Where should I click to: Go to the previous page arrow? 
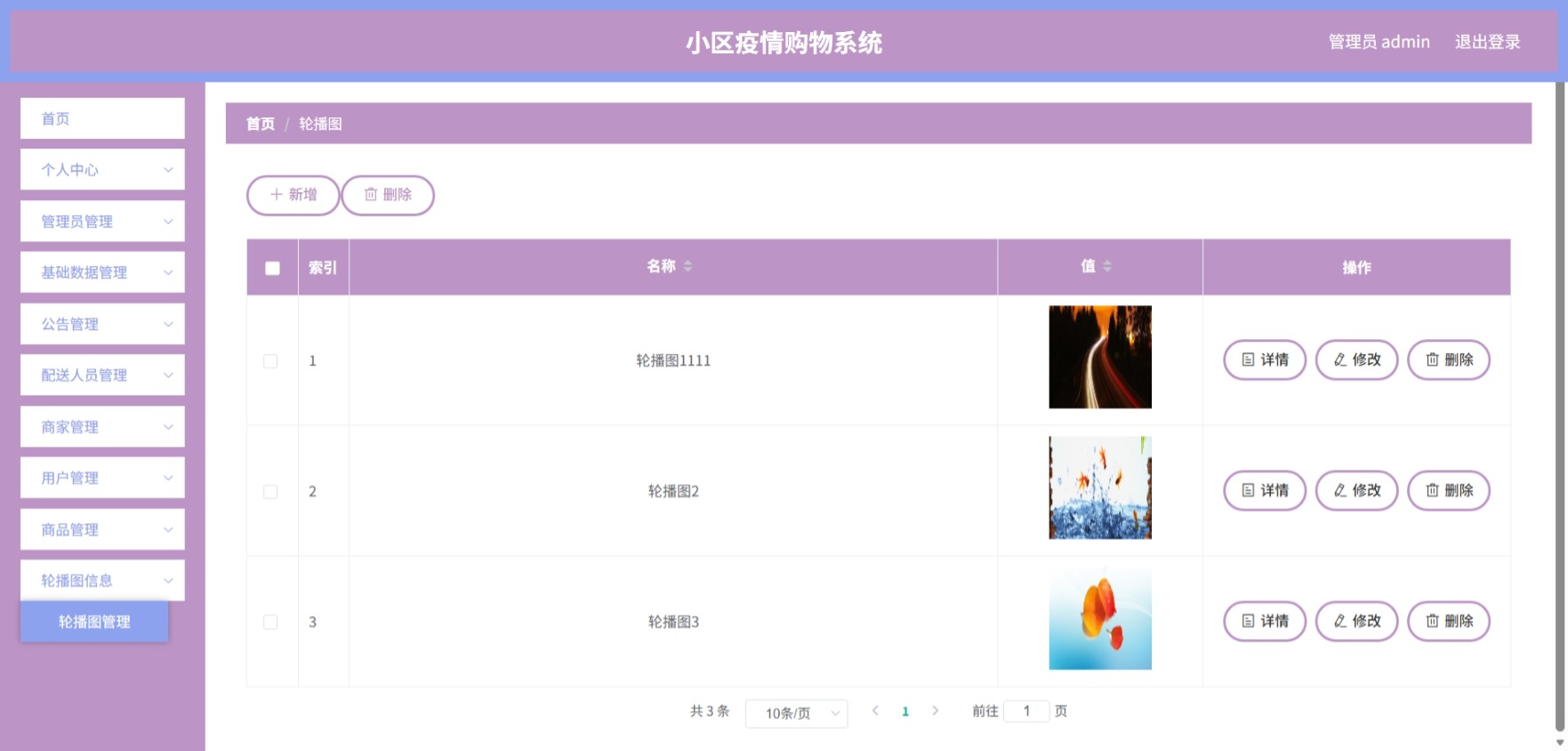click(x=875, y=710)
